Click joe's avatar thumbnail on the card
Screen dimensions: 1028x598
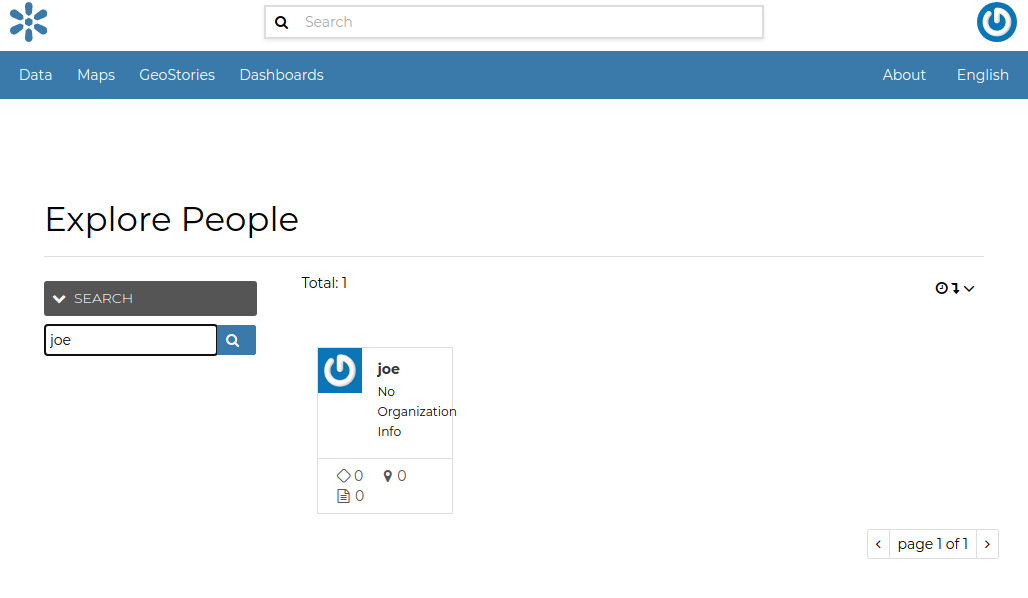[340, 370]
